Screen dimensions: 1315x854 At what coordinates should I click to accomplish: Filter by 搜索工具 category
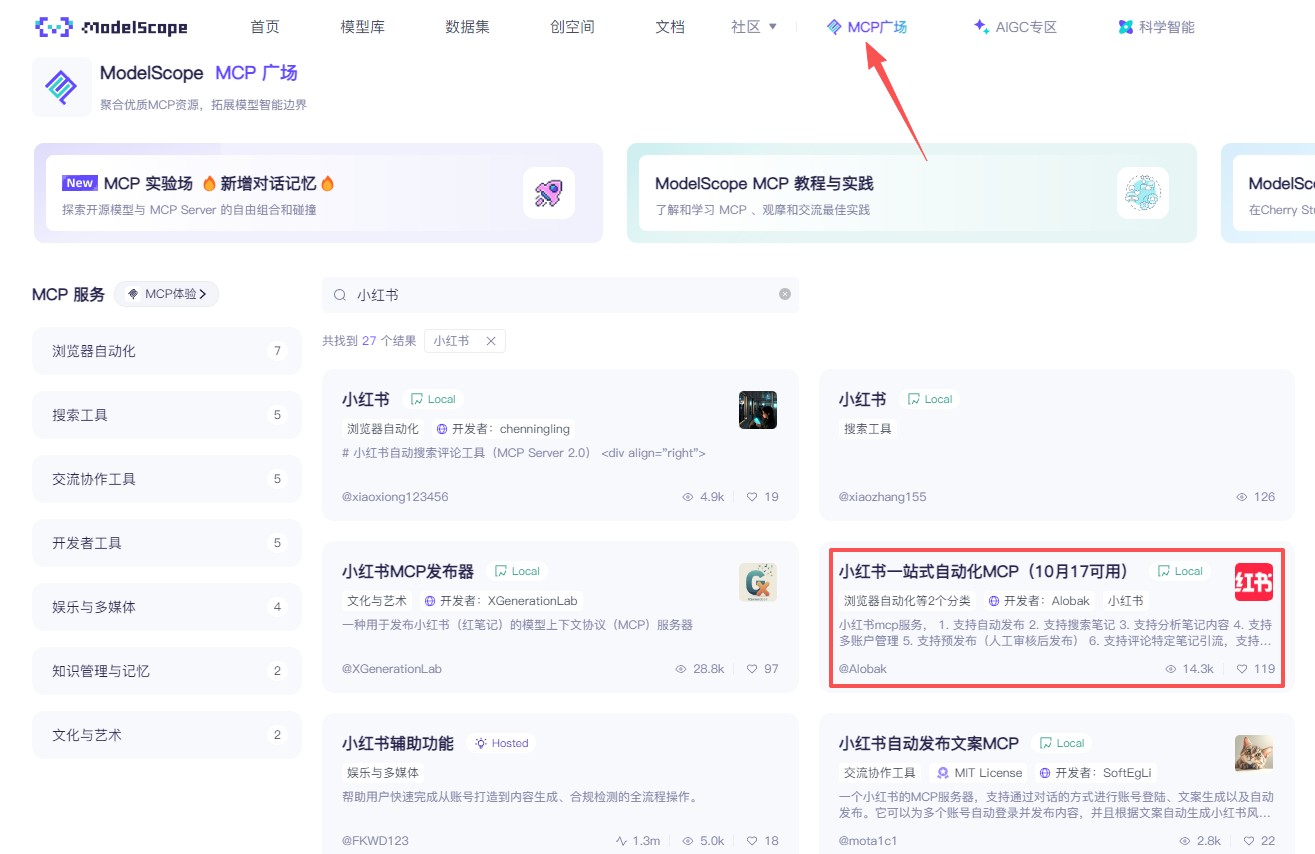(166, 415)
